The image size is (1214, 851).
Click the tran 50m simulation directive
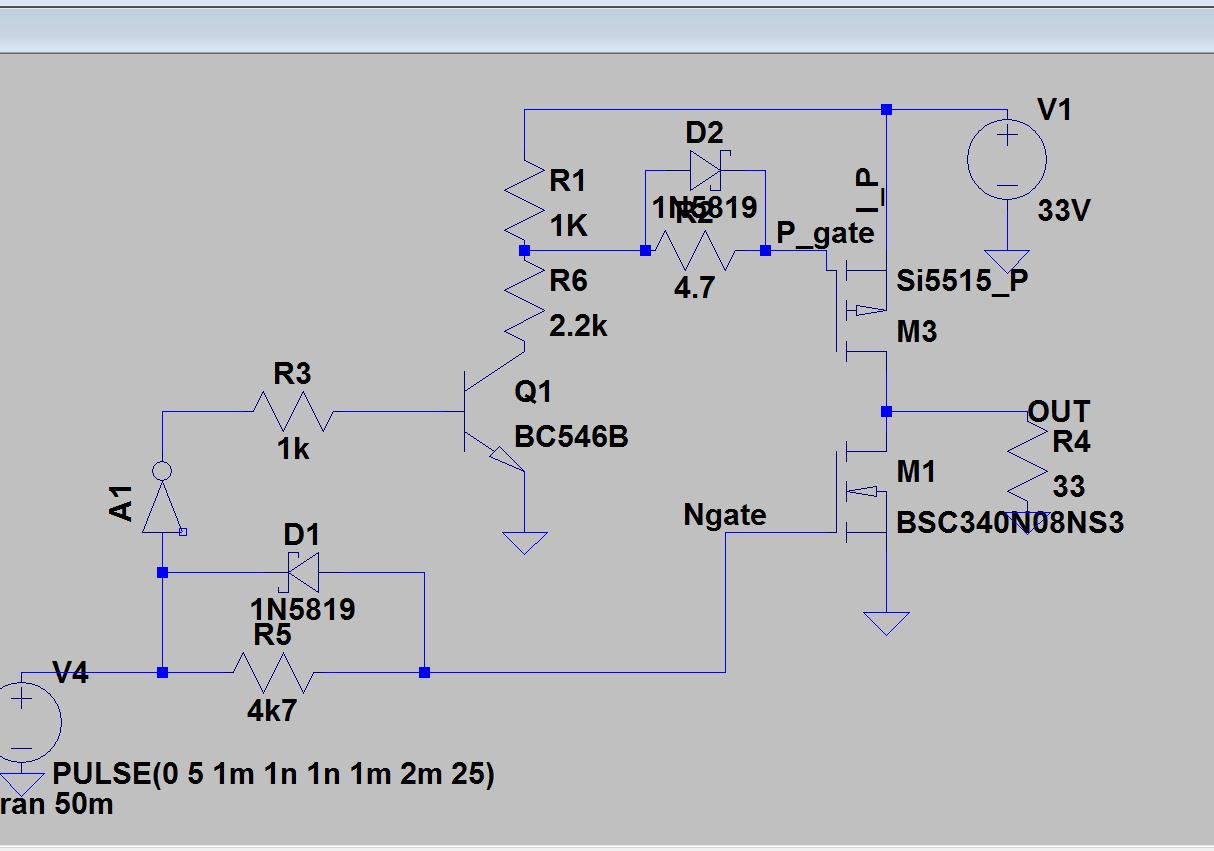point(57,805)
